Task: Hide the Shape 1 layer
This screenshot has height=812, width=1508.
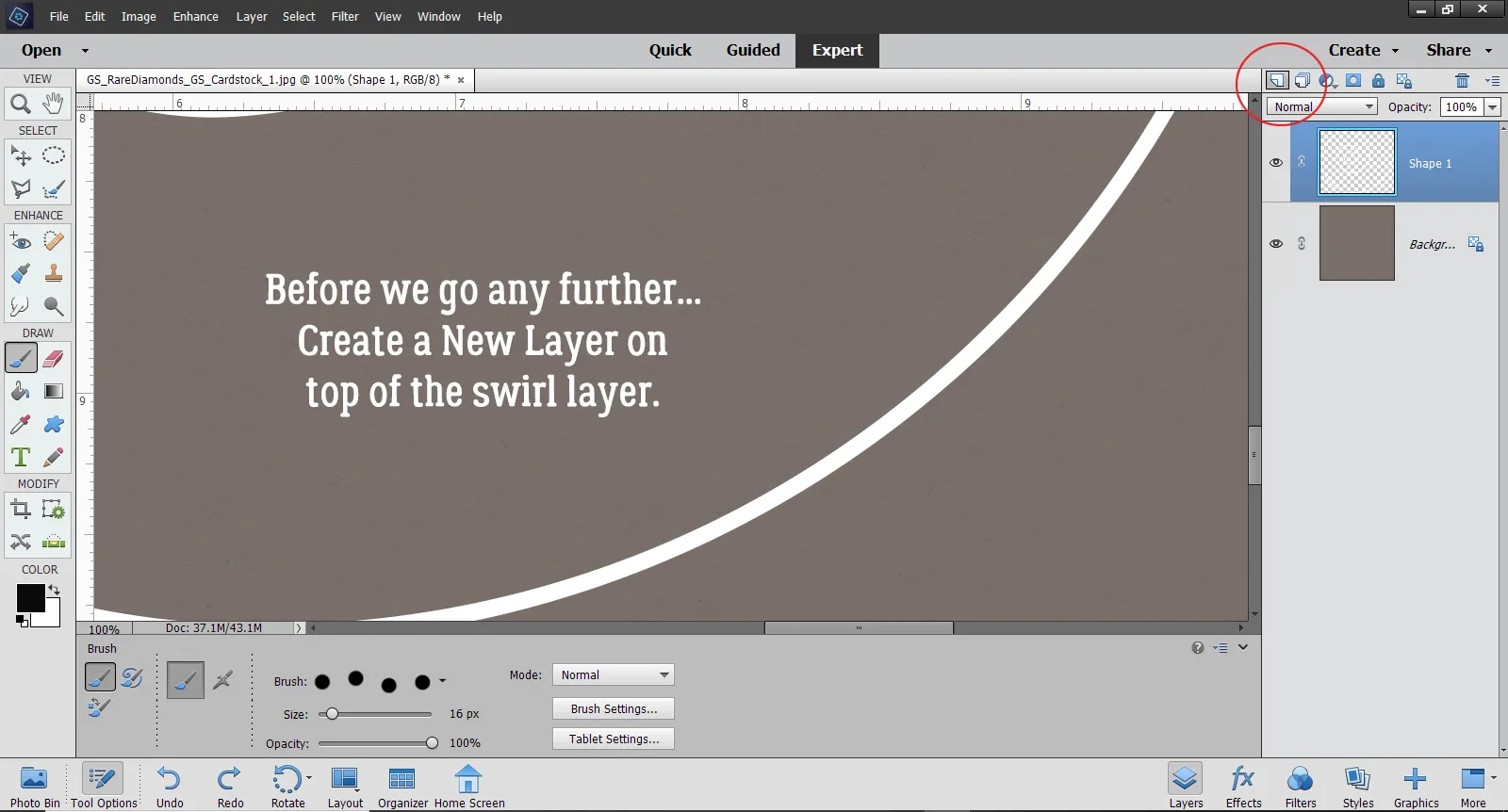Action: [1276, 163]
